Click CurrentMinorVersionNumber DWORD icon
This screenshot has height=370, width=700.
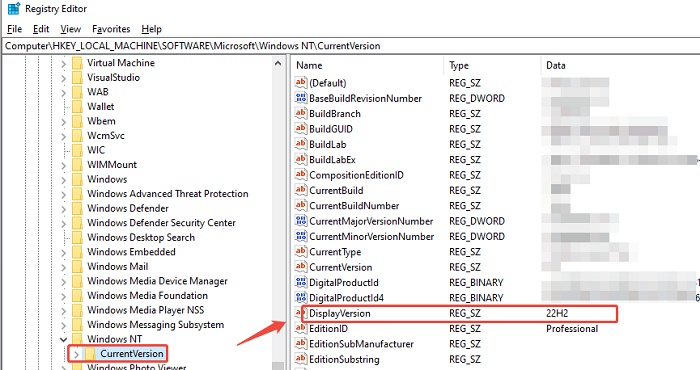(x=301, y=236)
